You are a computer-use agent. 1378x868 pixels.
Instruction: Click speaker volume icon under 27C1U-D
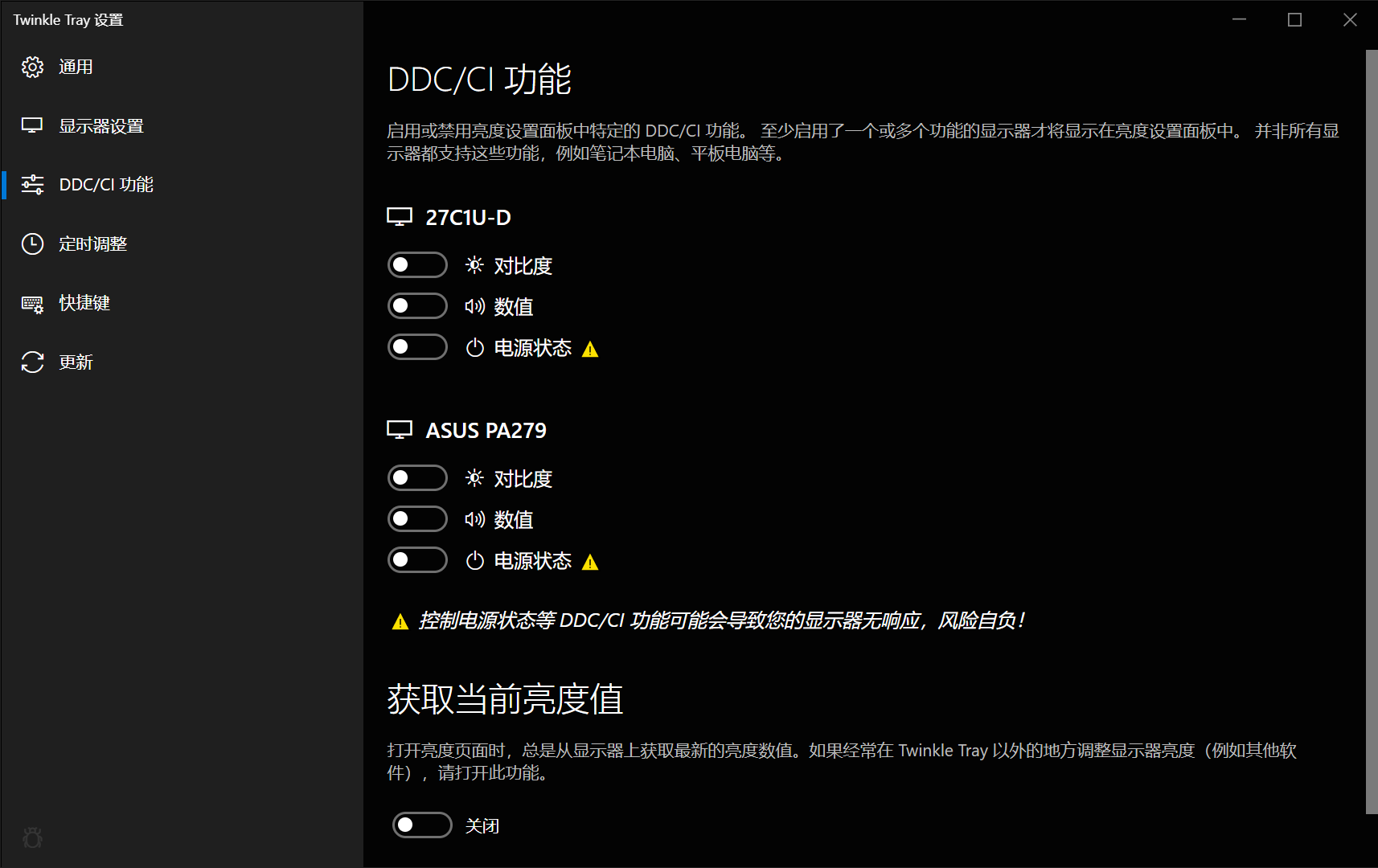474,306
